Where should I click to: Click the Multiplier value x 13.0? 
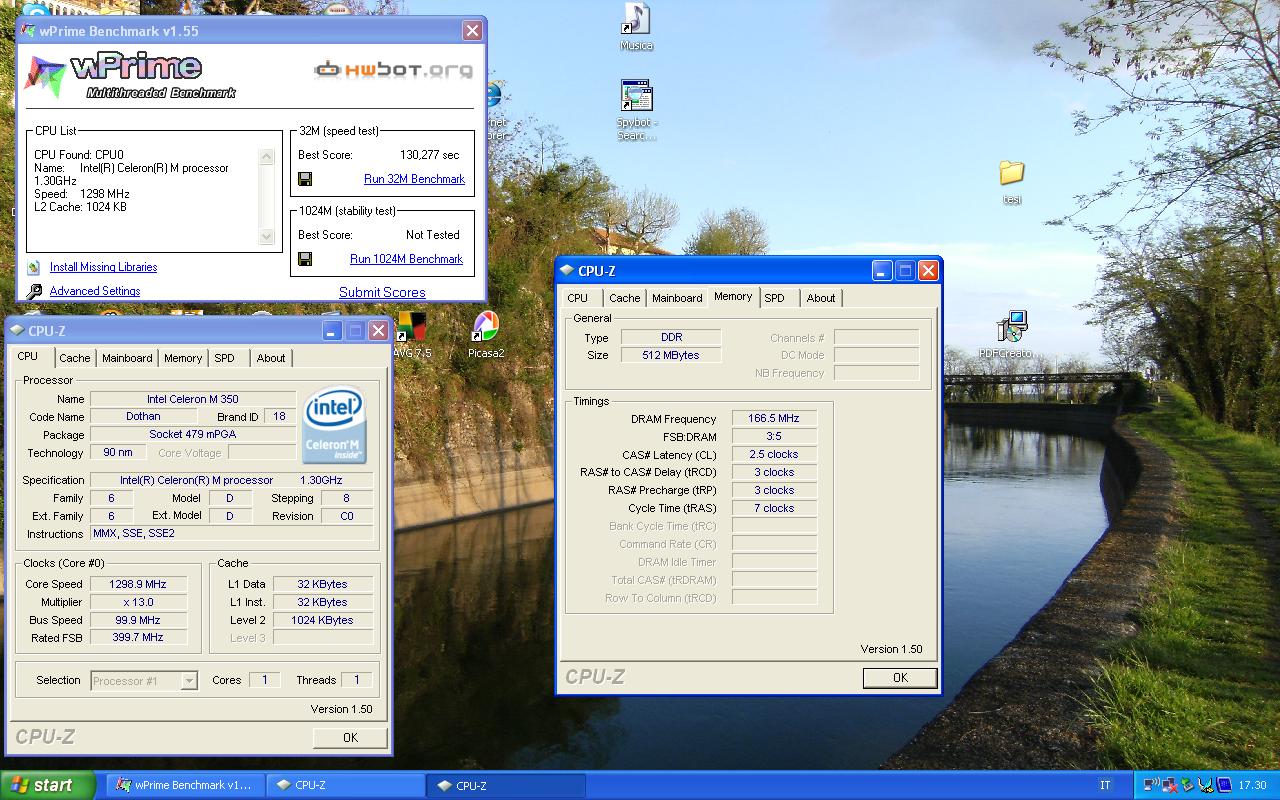coord(138,602)
